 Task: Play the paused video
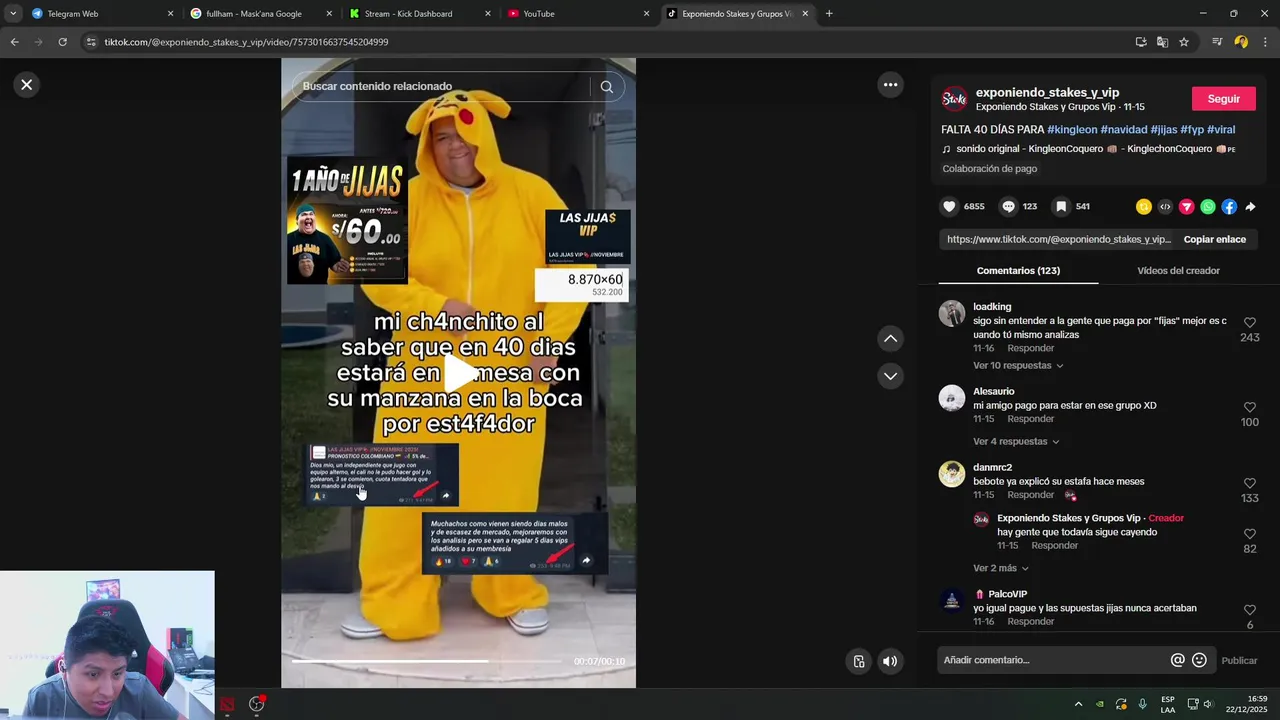[459, 373]
